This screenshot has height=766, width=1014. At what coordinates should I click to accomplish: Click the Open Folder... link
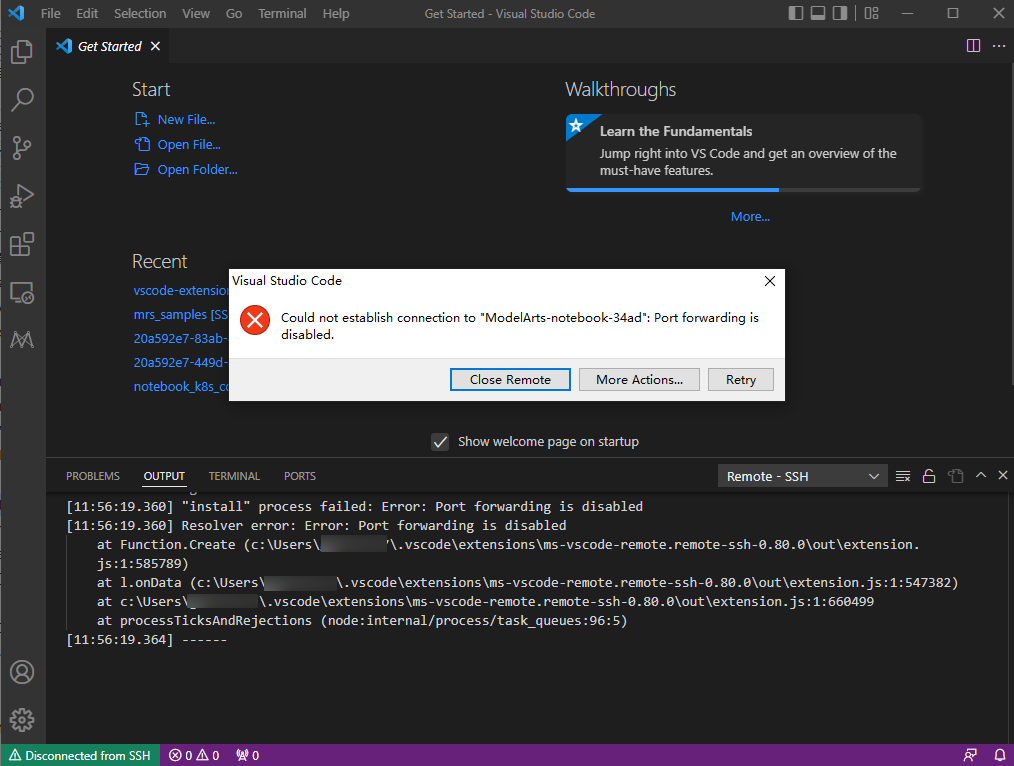(197, 169)
